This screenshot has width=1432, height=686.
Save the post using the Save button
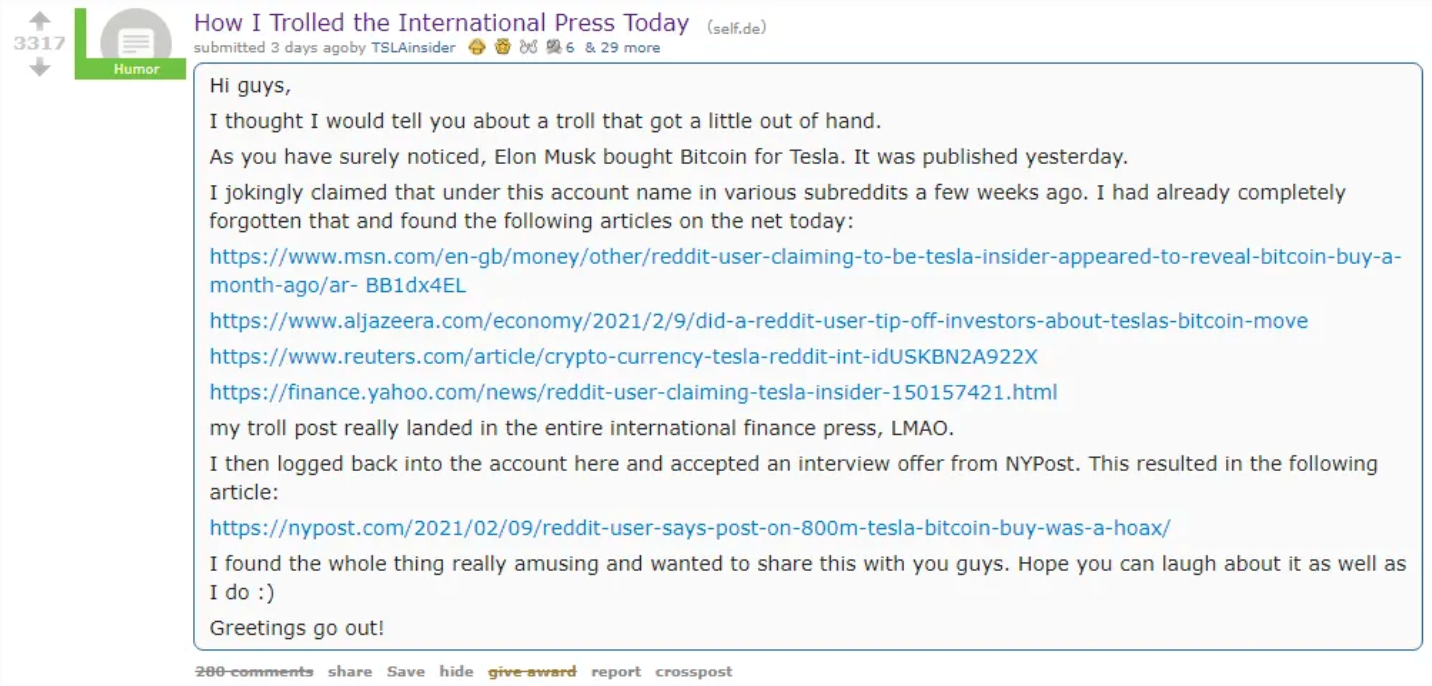click(406, 672)
